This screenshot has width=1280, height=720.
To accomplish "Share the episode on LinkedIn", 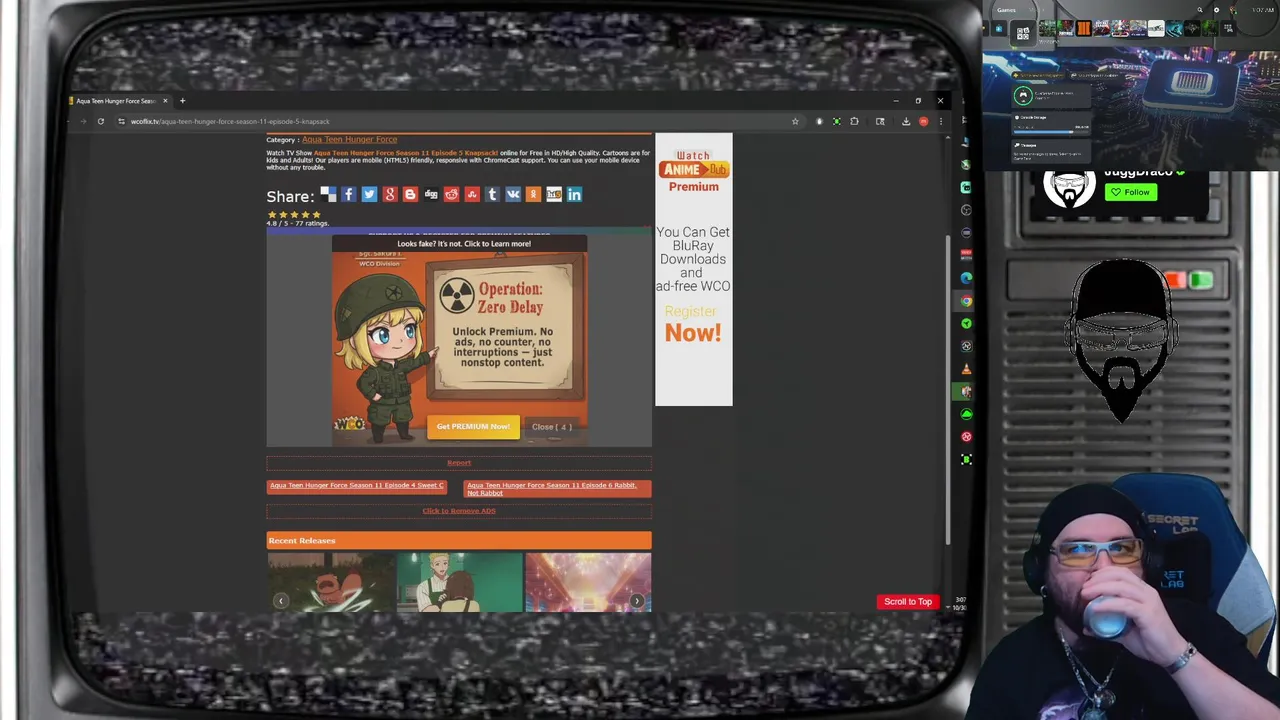I will click(574, 194).
